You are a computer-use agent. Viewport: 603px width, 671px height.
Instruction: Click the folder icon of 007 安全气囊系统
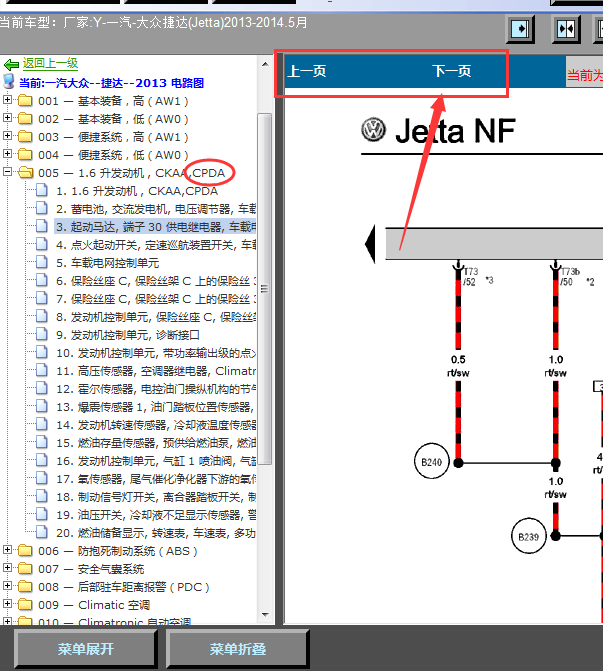(25, 568)
